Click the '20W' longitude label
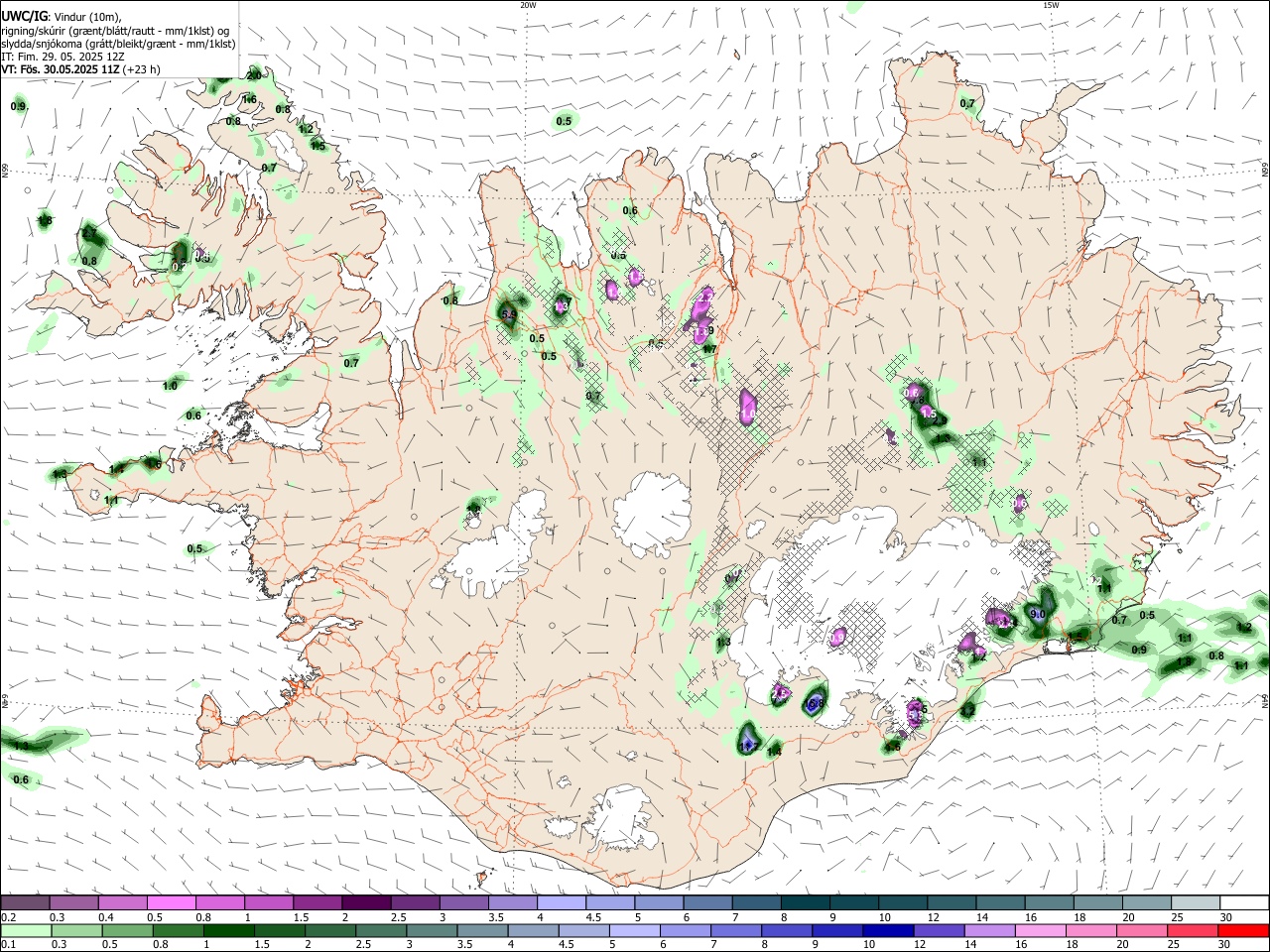 (528, 5)
